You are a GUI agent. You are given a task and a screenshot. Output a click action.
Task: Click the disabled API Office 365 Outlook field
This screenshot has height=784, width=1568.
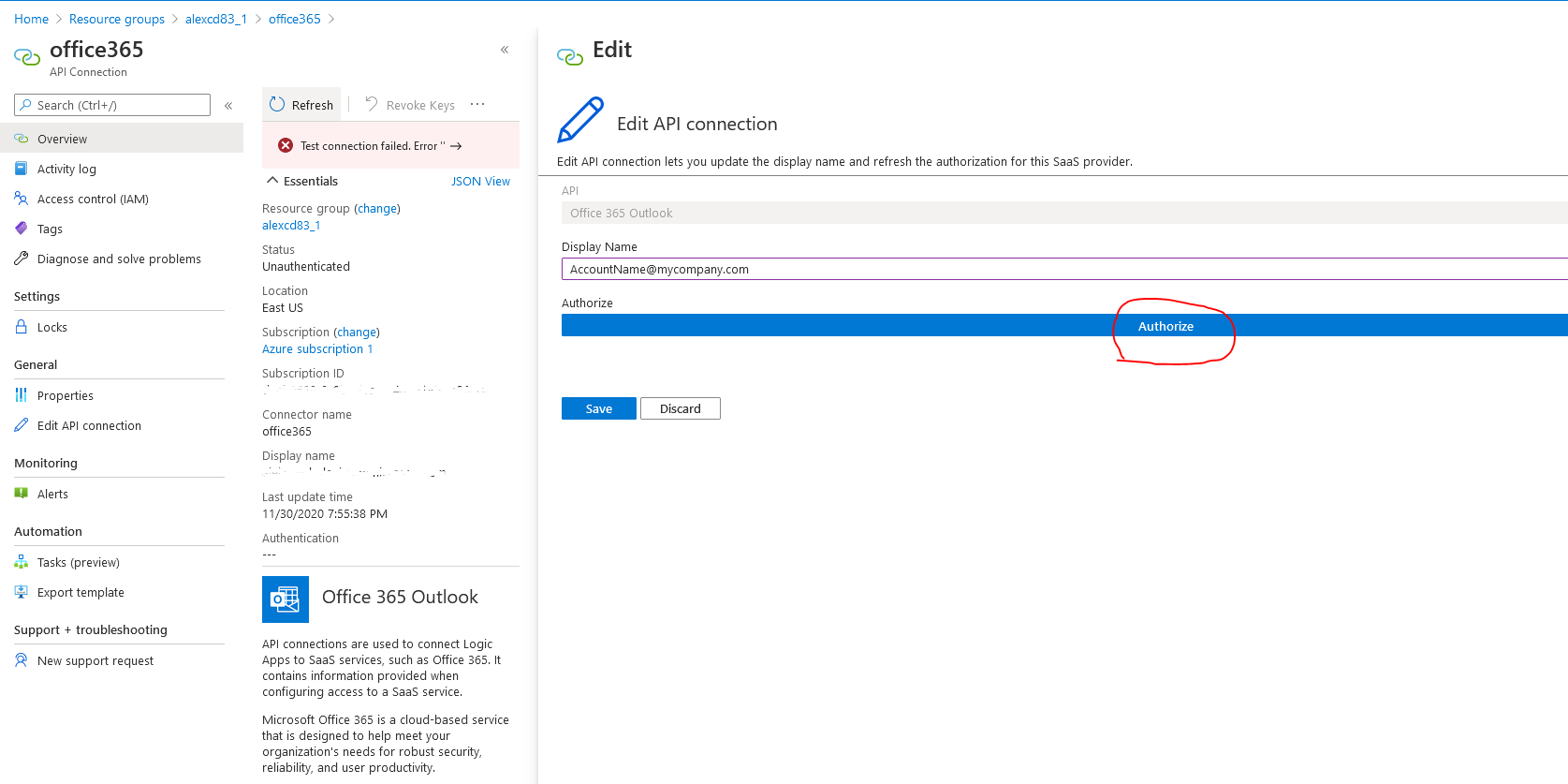(1064, 213)
